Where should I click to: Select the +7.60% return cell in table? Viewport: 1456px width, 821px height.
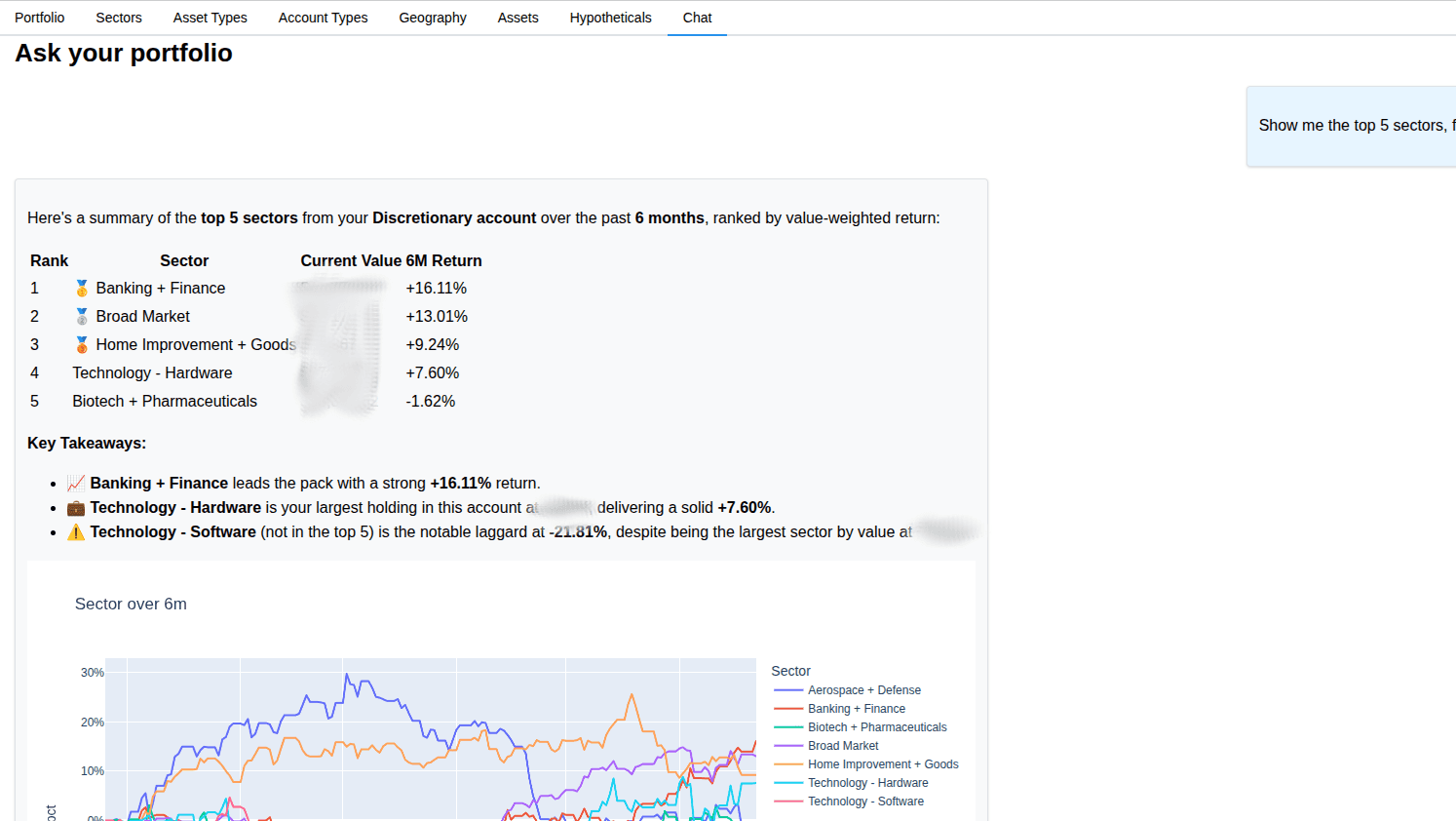tap(433, 373)
